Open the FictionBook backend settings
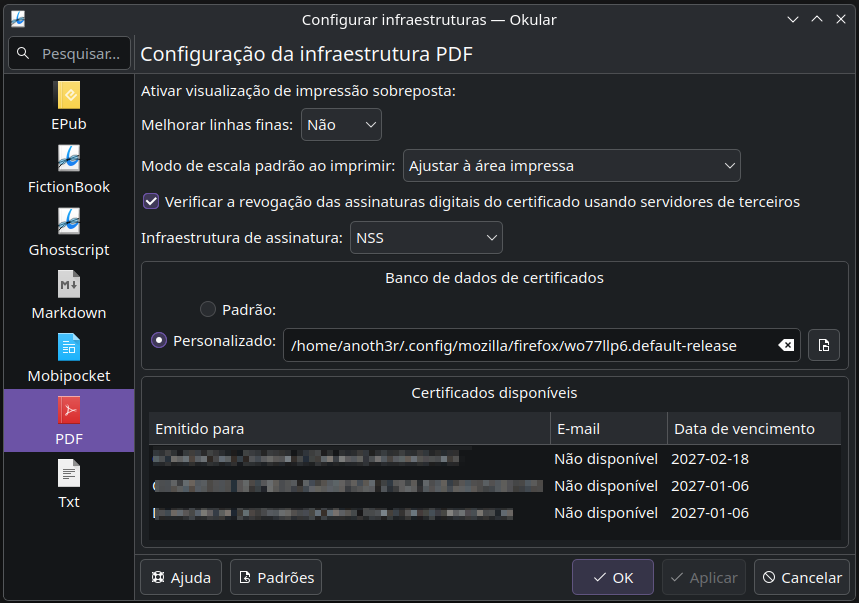The image size is (859, 603). [68, 170]
